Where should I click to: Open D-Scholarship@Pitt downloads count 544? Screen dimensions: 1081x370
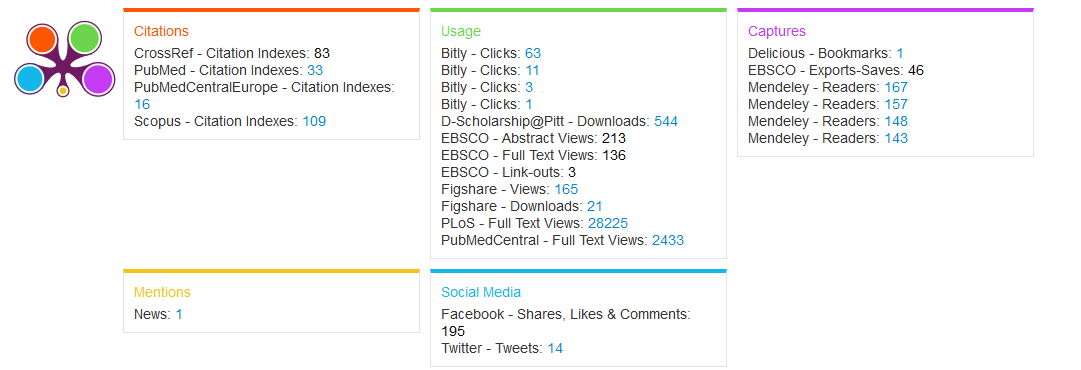coord(666,121)
